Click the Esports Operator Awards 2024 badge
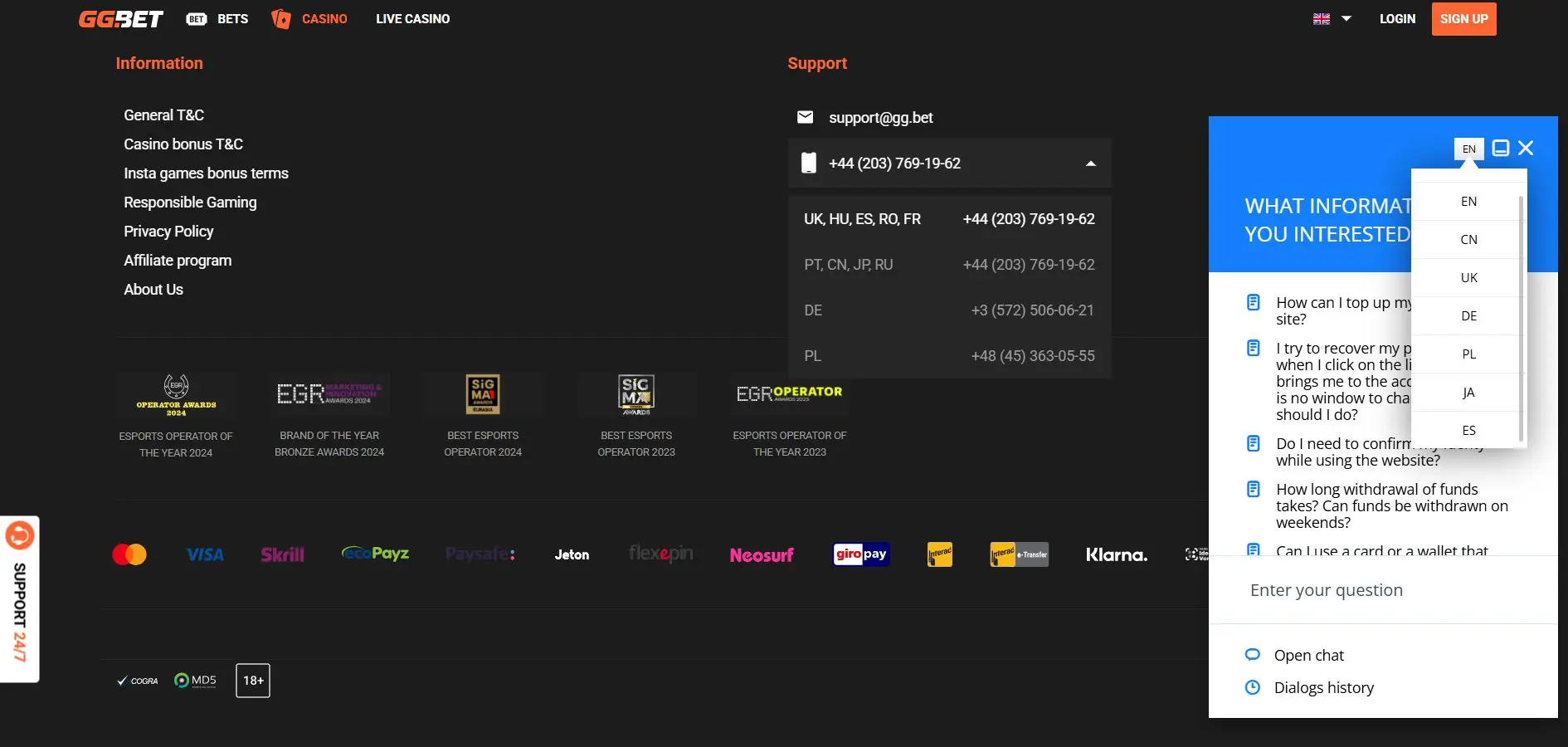Image resolution: width=1568 pixels, height=747 pixels. pyautogui.click(x=176, y=396)
